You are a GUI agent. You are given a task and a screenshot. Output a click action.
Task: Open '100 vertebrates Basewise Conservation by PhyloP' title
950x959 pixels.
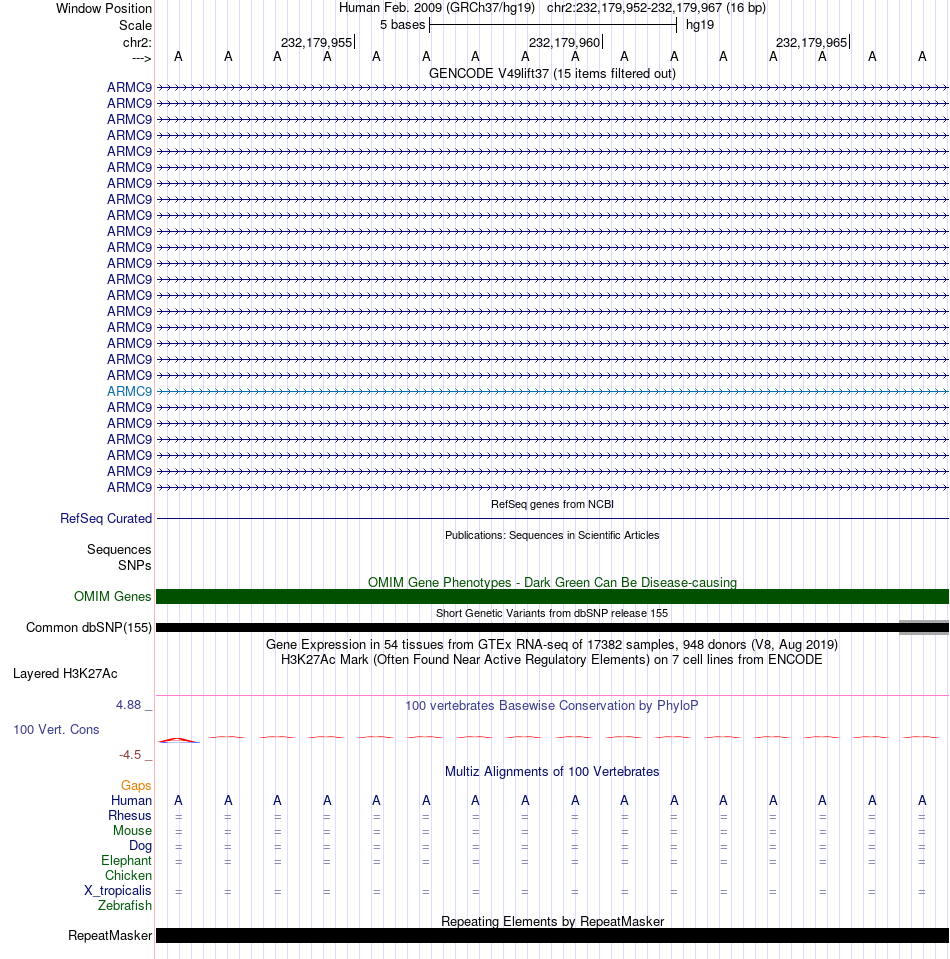[552, 706]
